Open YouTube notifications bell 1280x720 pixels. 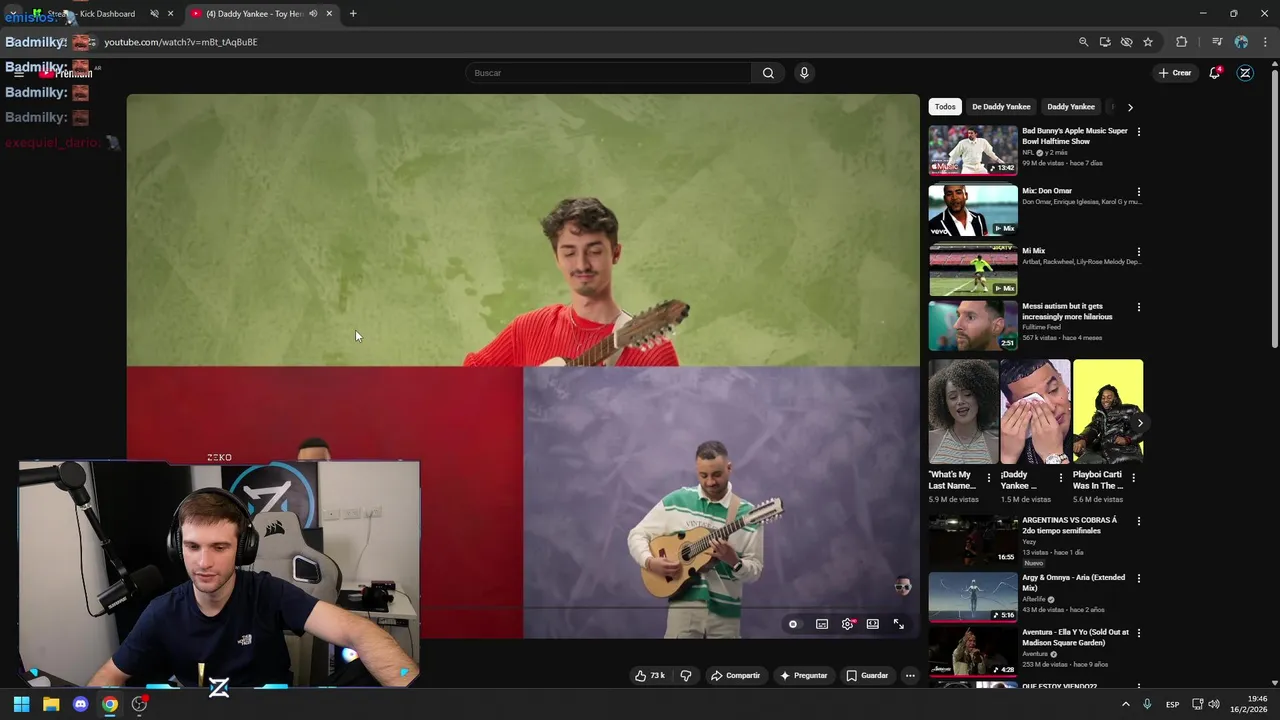(1215, 73)
